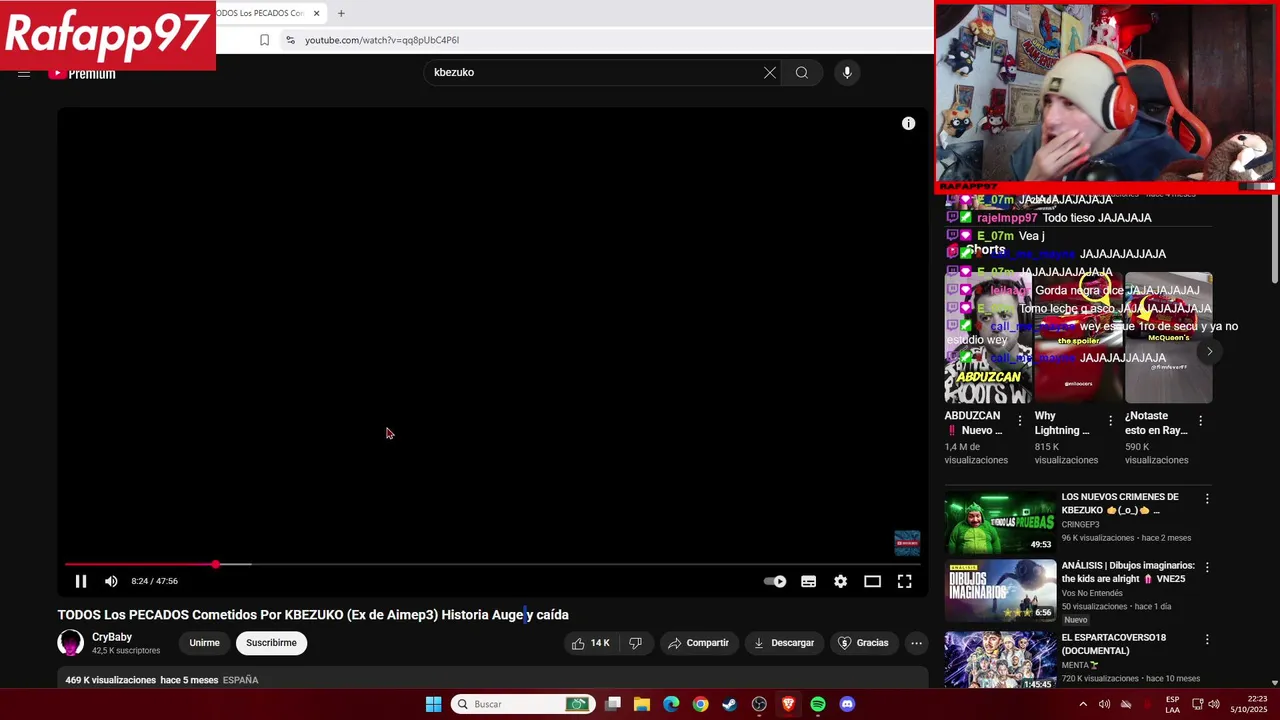The width and height of the screenshot is (1280, 720).
Task: Click the youtube.com address URL
Action: click(382, 40)
